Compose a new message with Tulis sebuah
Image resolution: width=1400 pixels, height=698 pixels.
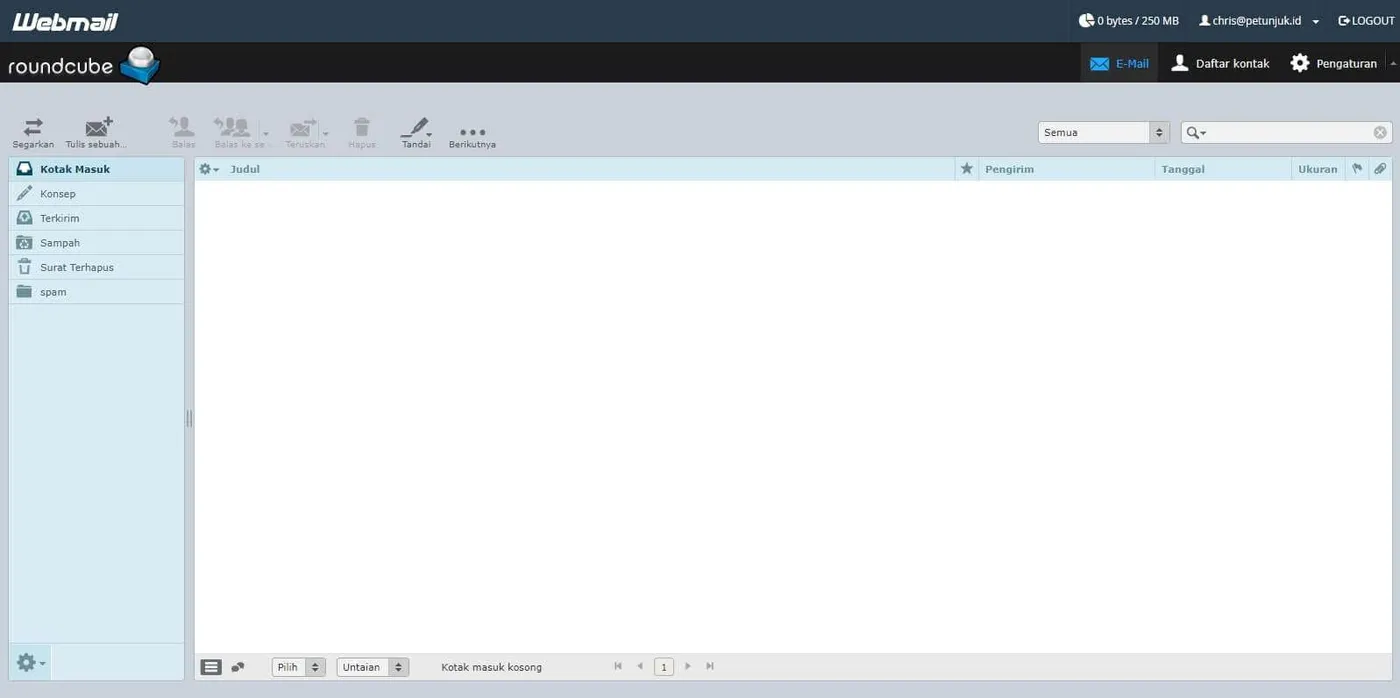[98, 127]
